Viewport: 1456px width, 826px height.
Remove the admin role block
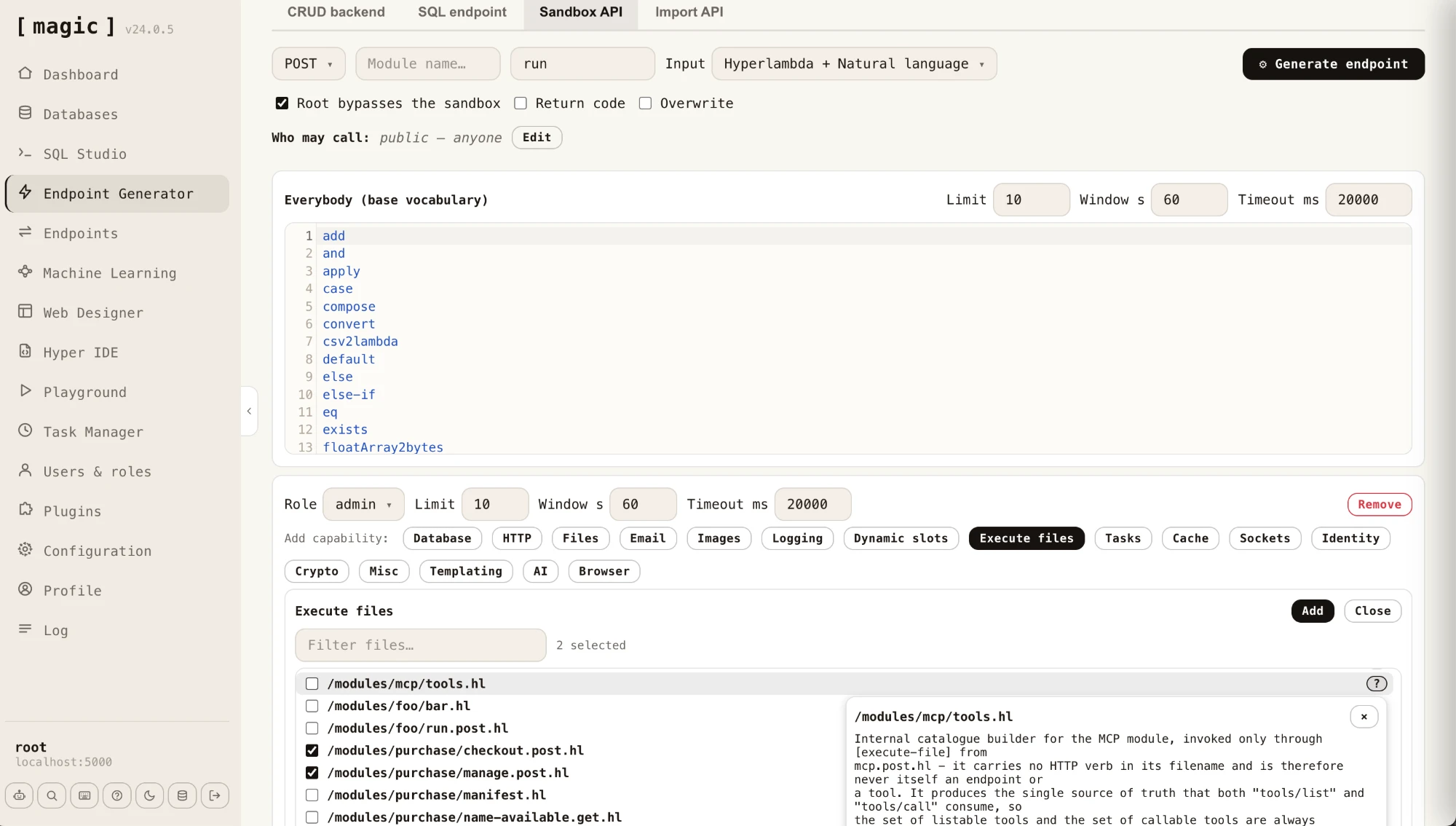click(1380, 505)
